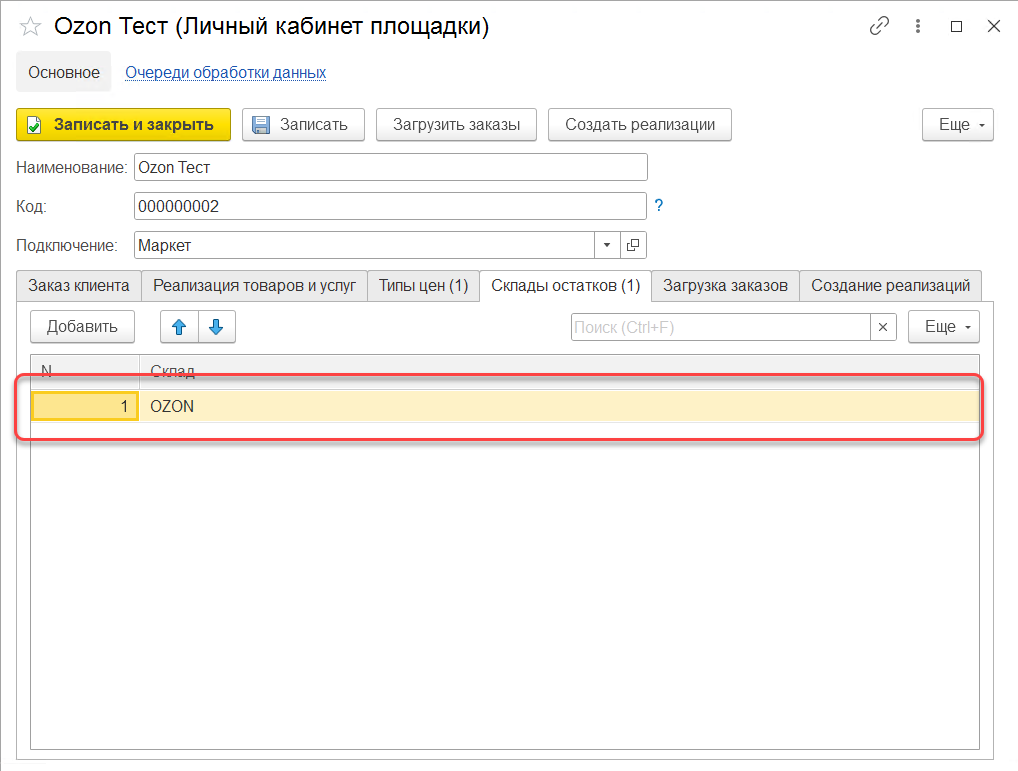
Task: Focus the Наименование field with Ozon Тест
Action: (391, 167)
